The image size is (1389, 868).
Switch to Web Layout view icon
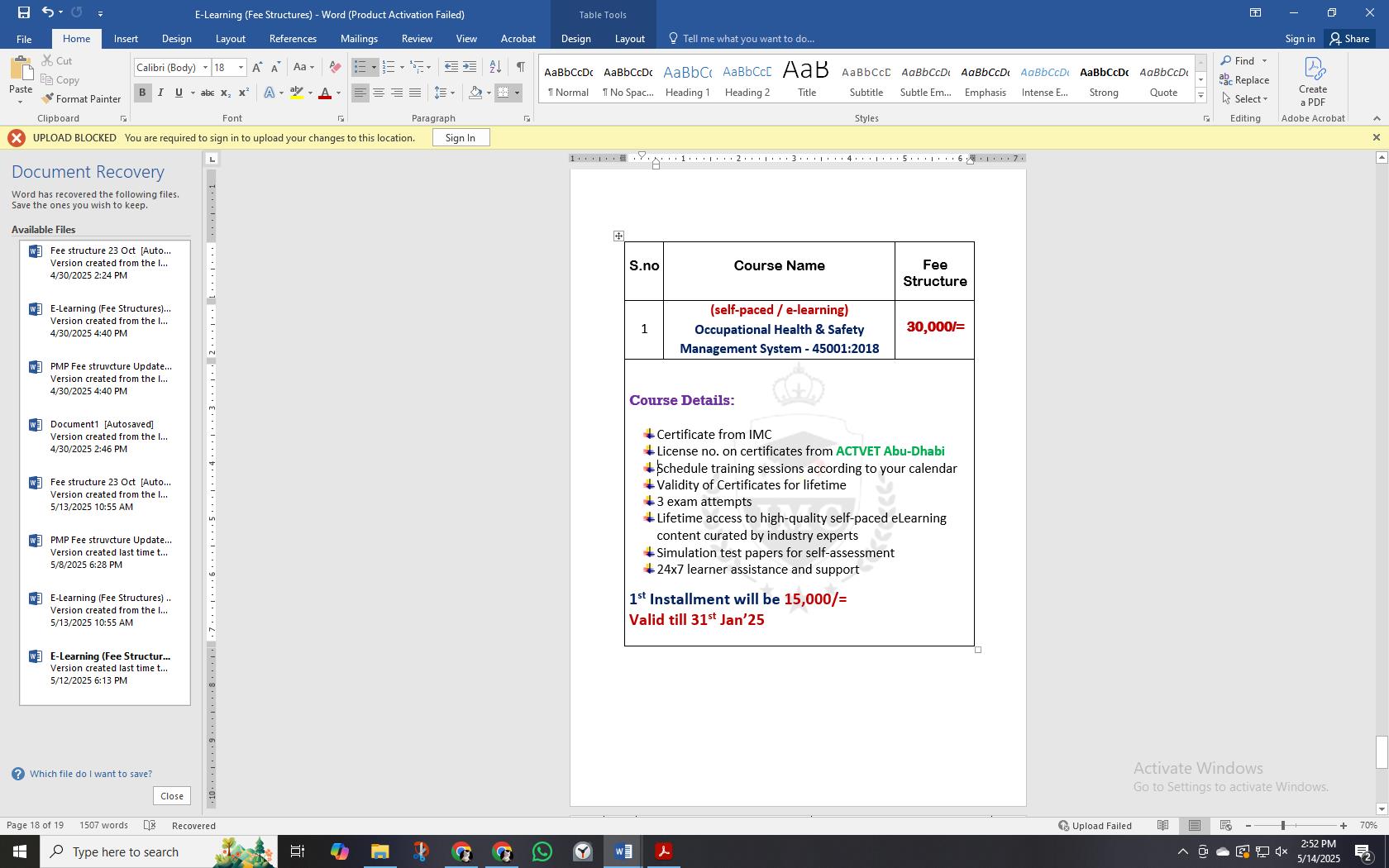tap(1226, 826)
